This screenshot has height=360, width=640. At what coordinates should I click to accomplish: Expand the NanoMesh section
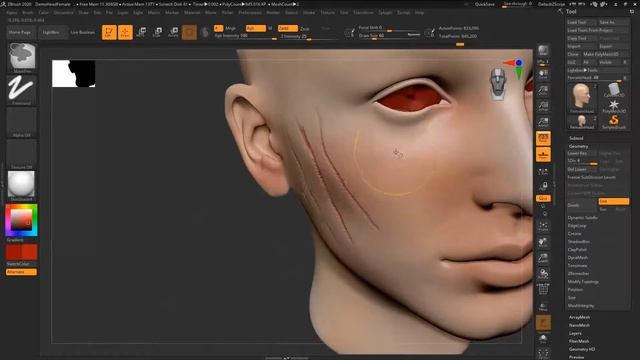[x=579, y=325]
